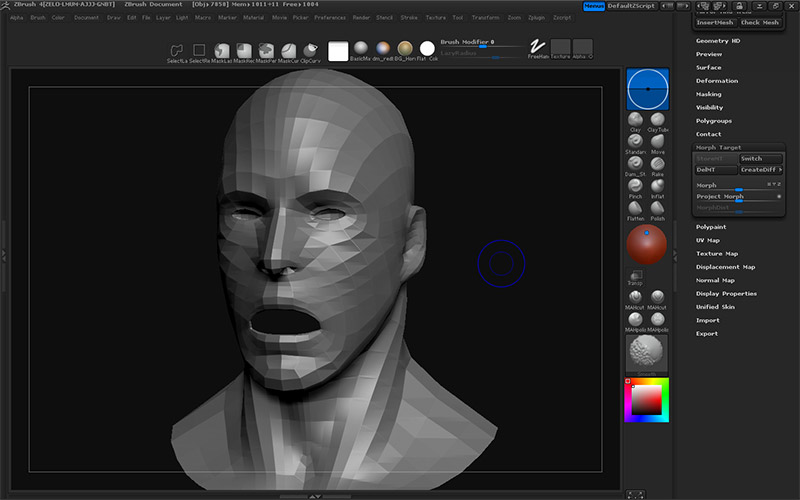Collapse the Morph Target section
The height and width of the screenshot is (500, 800).
(x=719, y=147)
